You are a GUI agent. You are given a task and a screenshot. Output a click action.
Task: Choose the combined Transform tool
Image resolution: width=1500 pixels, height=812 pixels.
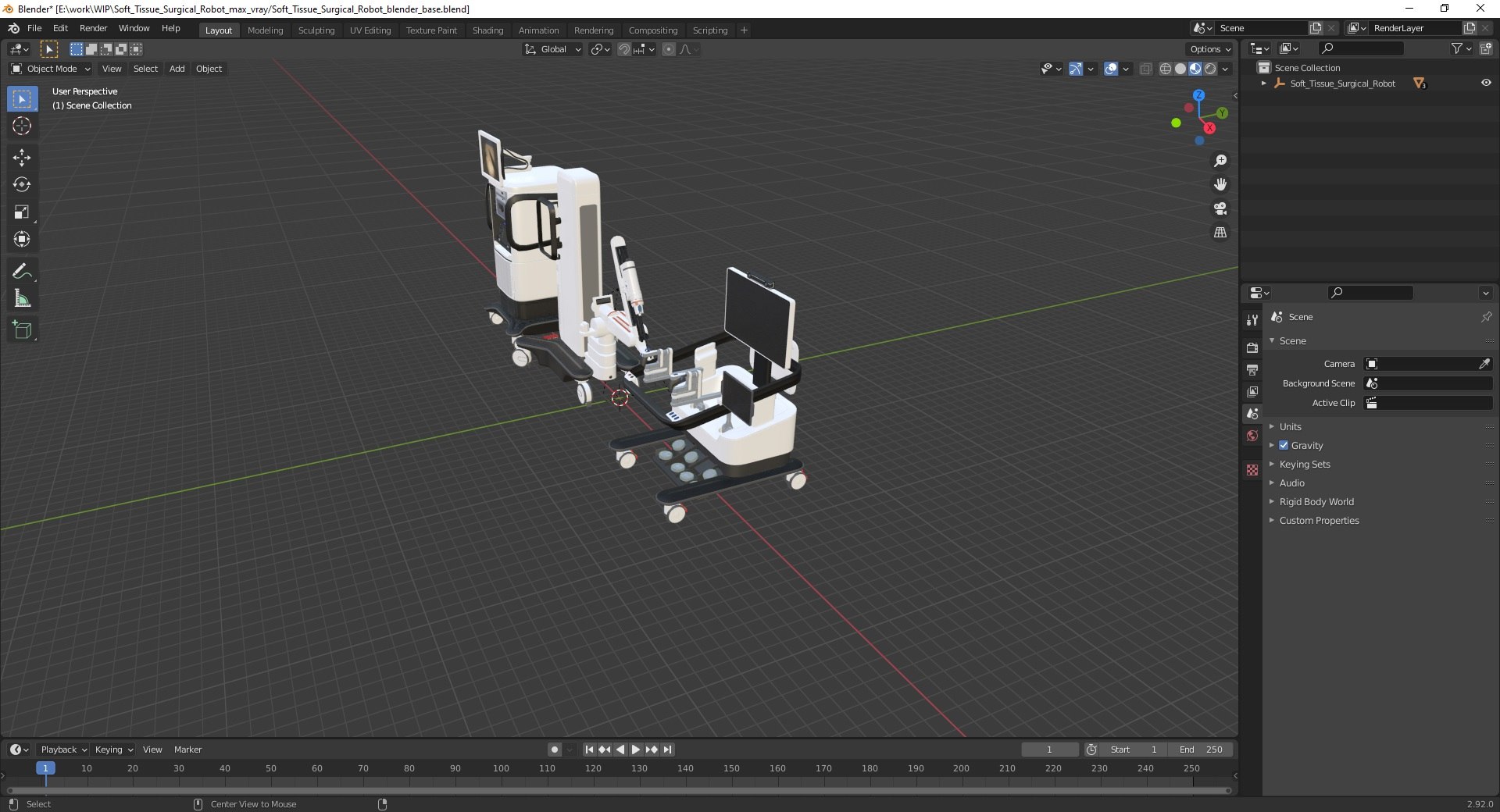[22, 240]
